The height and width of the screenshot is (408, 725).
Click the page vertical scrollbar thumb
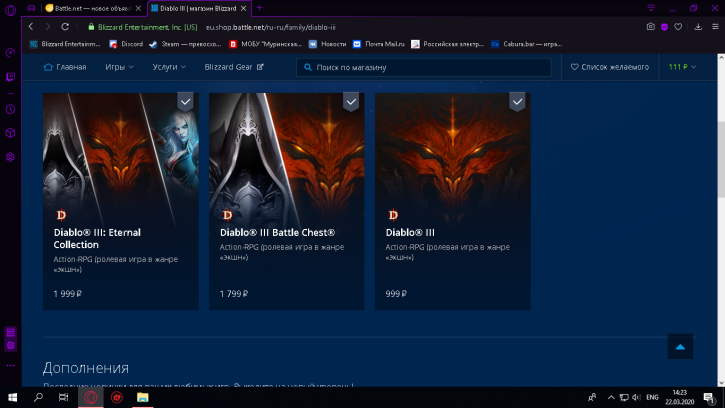pyautogui.click(x=721, y=160)
